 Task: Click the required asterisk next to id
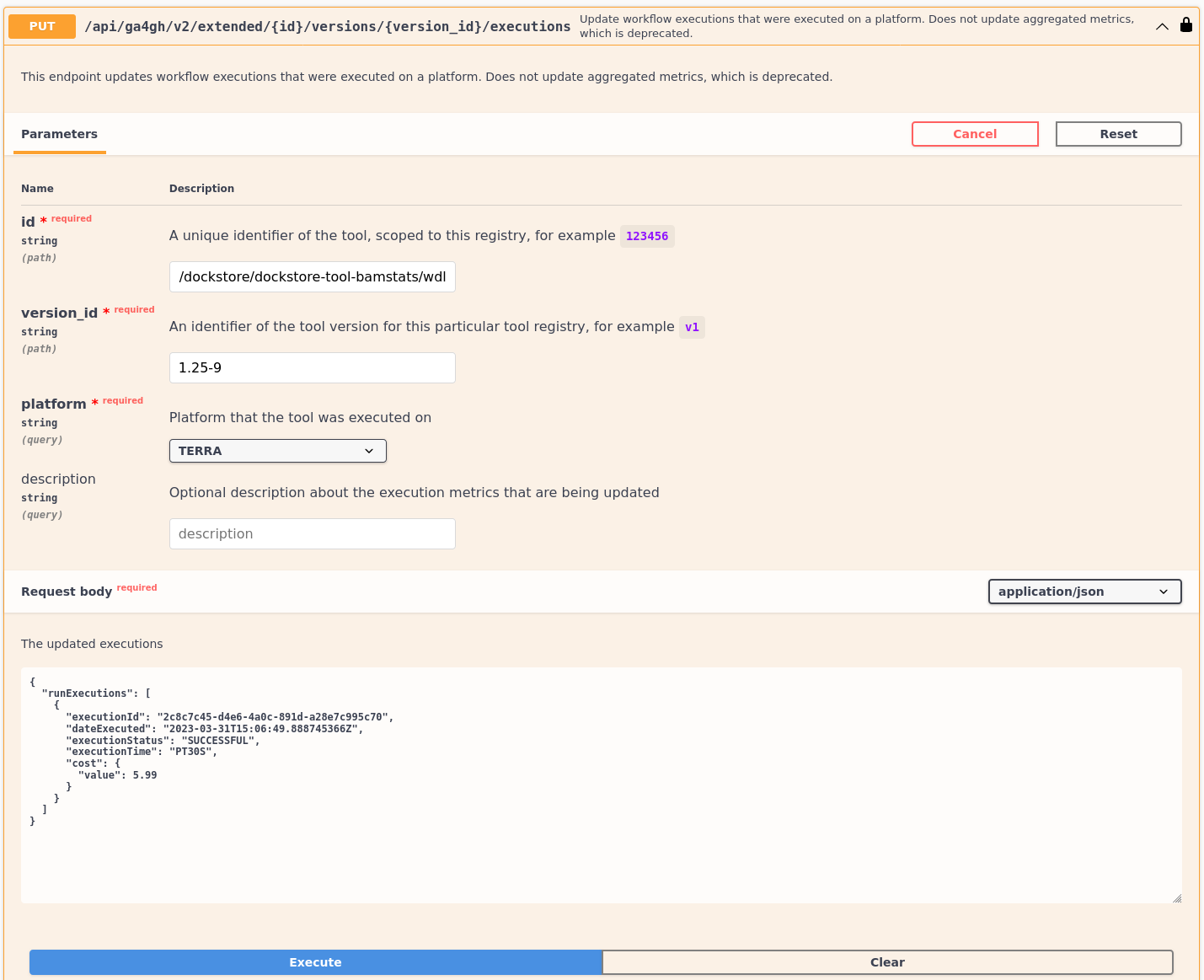(x=41, y=219)
